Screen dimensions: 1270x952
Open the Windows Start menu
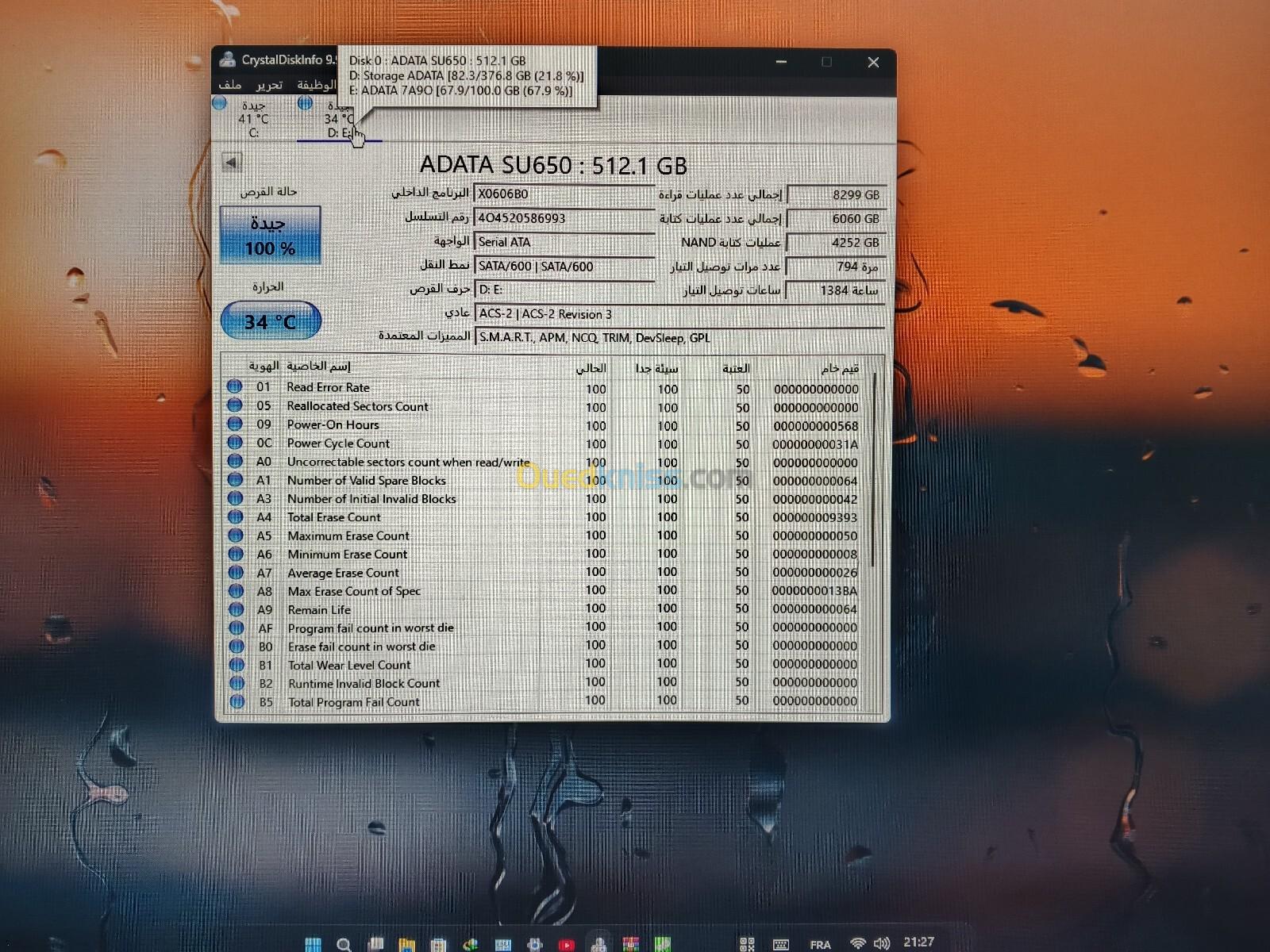point(314,943)
